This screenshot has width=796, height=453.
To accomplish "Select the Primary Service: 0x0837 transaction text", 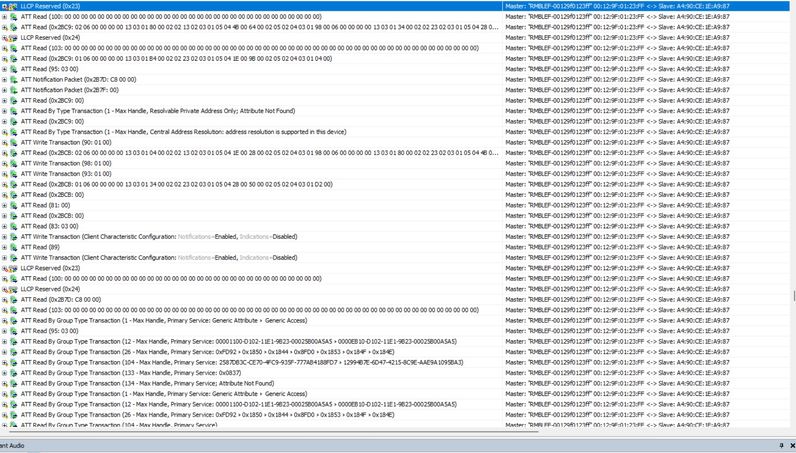I will pos(131,373).
